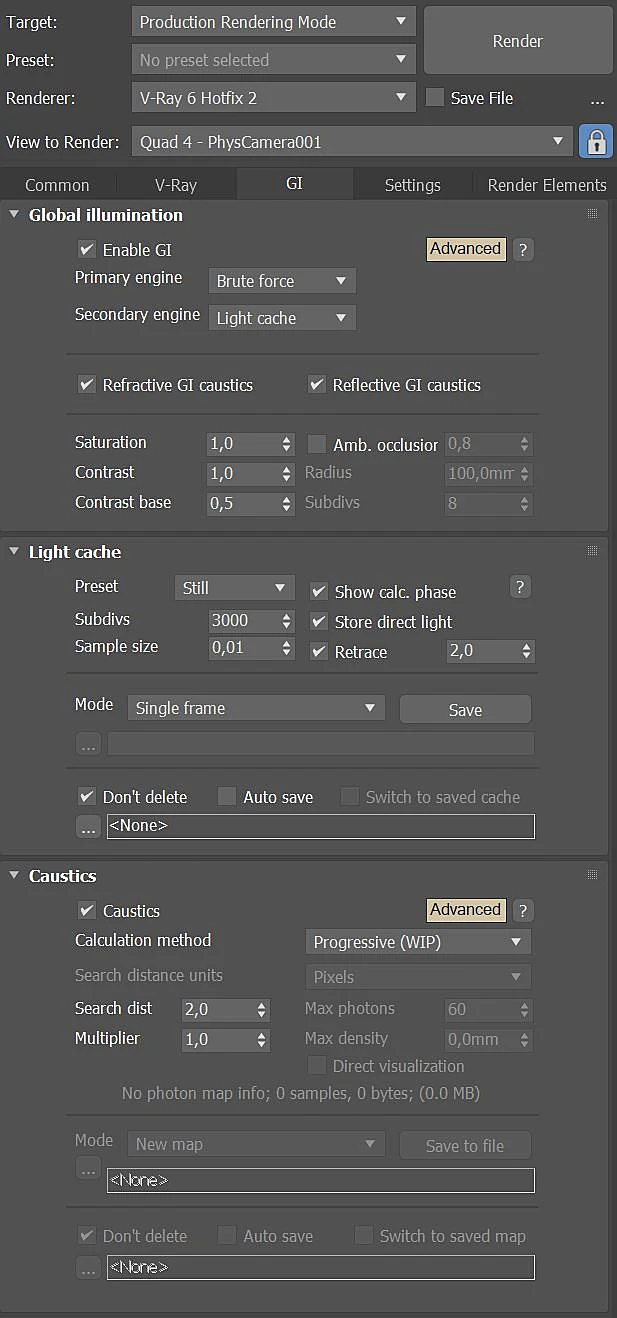Image resolution: width=617 pixels, height=1318 pixels.
Task: Click the Caustics rollout help question mark
Action: 523,911
